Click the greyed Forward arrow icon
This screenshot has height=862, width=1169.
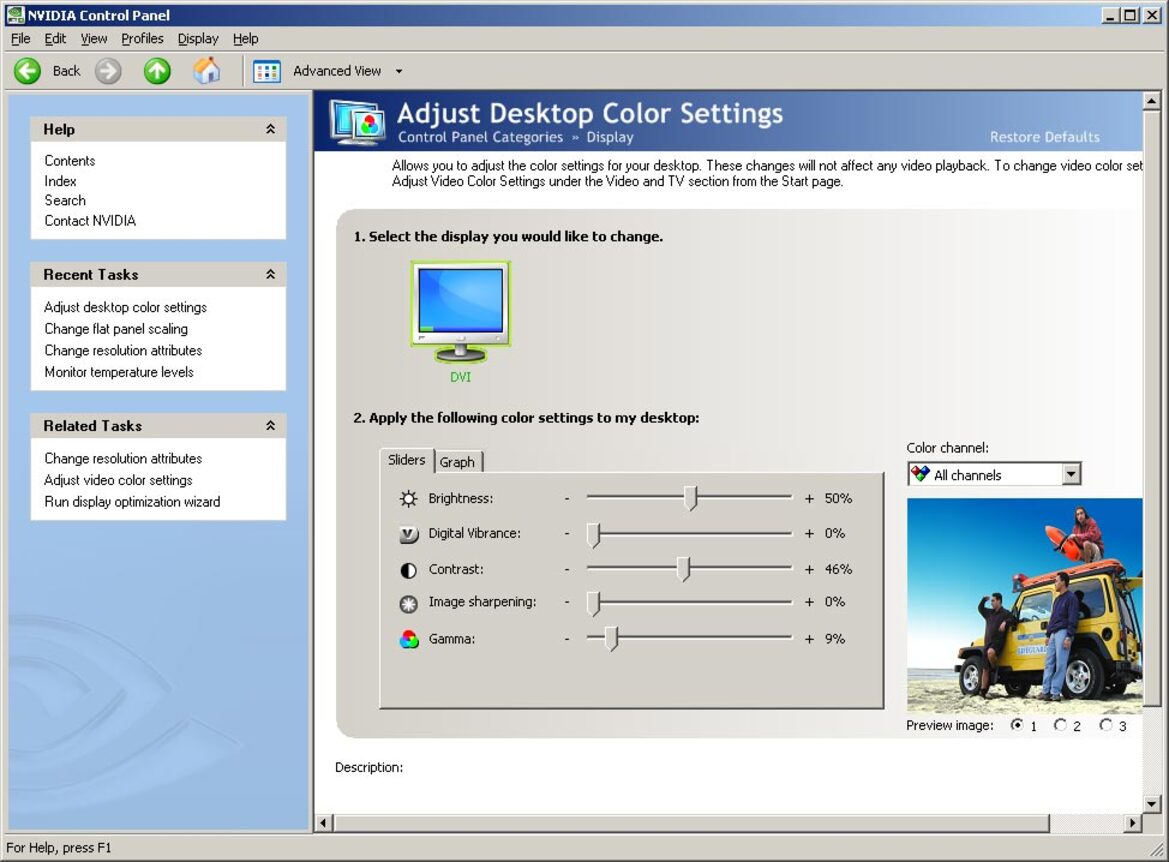click(x=108, y=71)
